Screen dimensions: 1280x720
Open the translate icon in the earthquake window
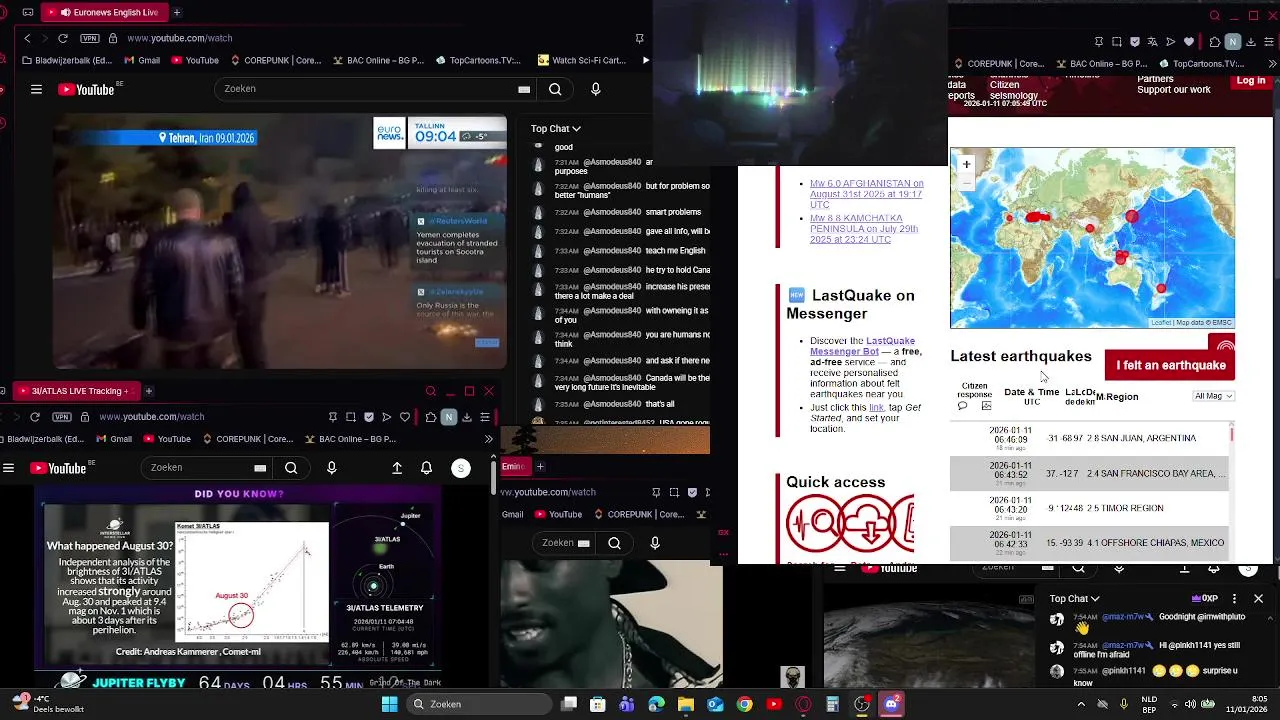(x=1153, y=42)
